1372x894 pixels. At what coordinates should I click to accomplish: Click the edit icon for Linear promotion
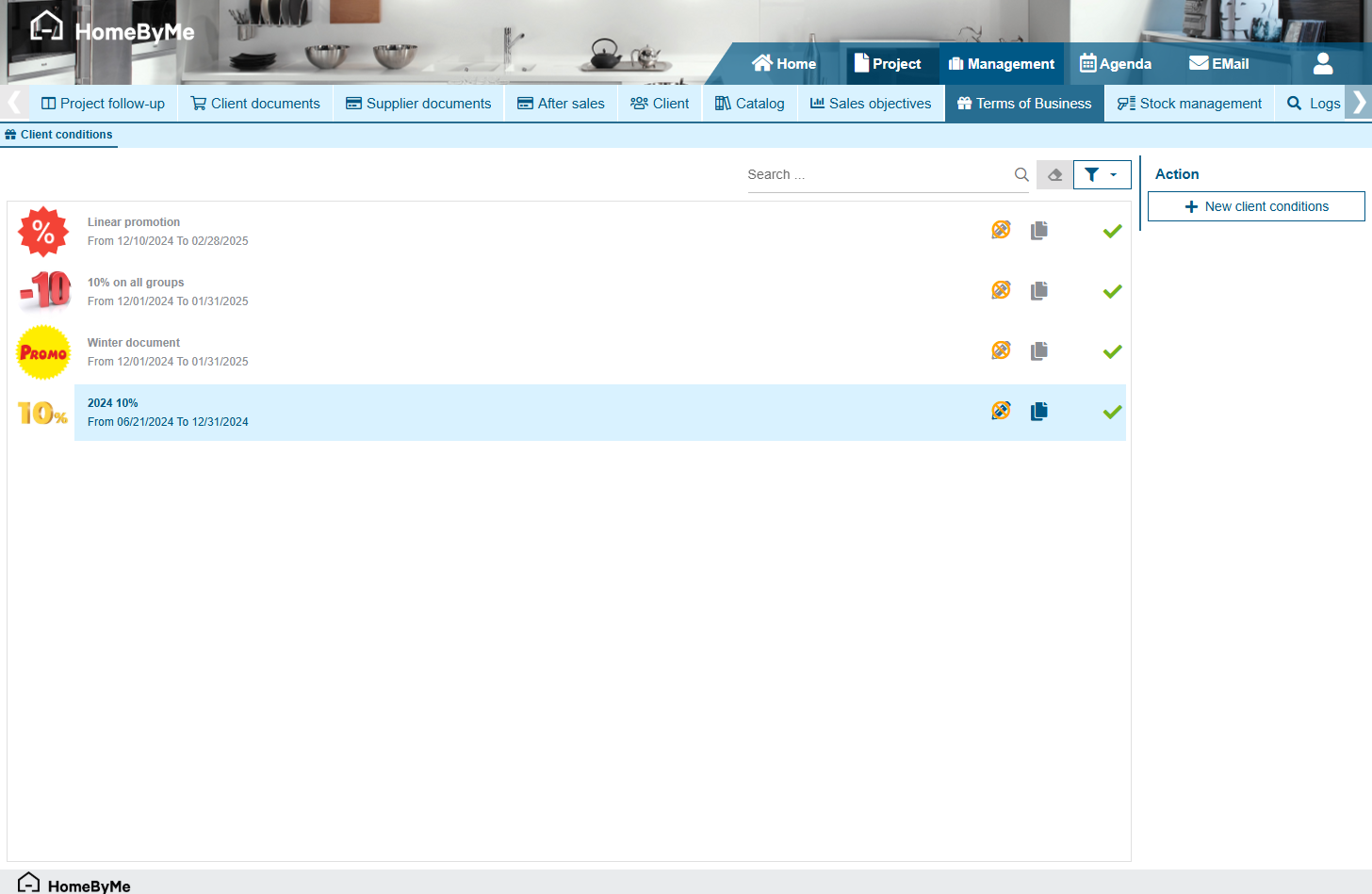tap(1001, 230)
